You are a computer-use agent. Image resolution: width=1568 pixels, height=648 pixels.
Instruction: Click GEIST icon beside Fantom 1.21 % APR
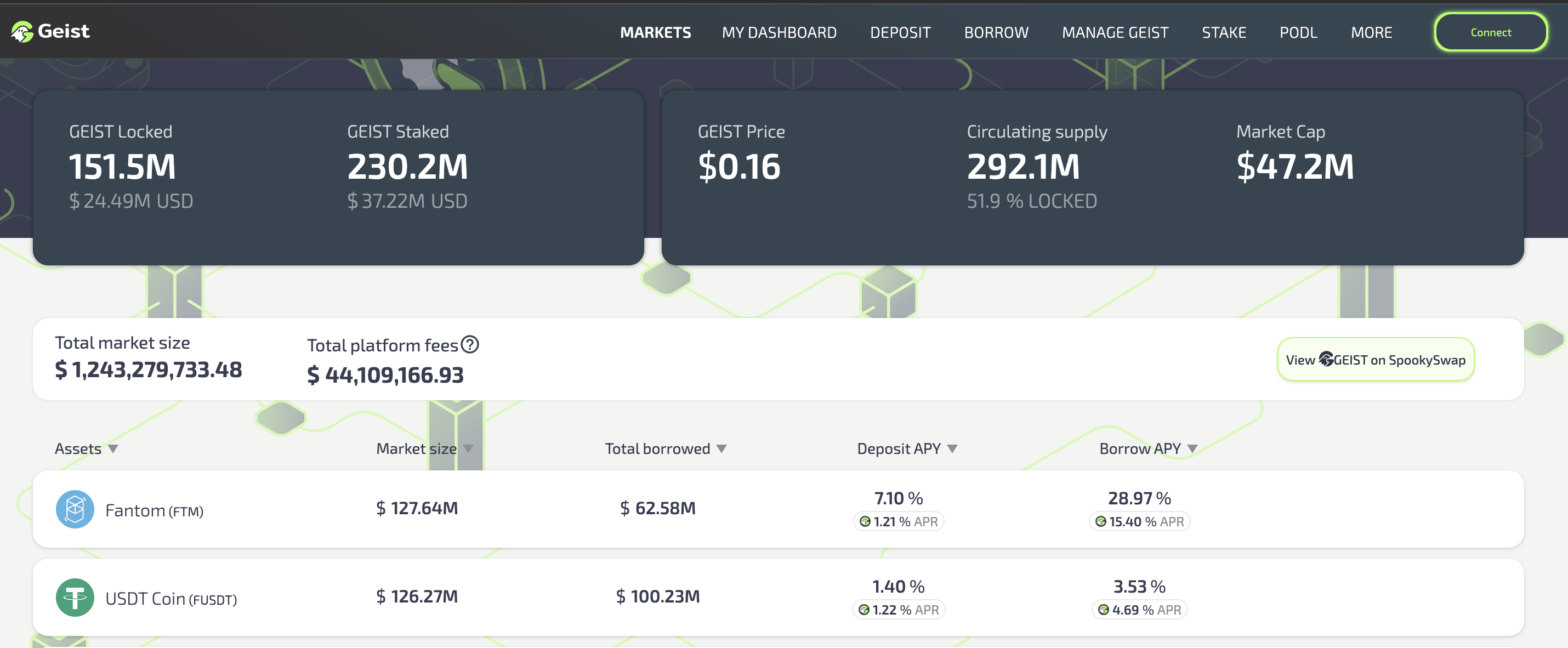865,521
